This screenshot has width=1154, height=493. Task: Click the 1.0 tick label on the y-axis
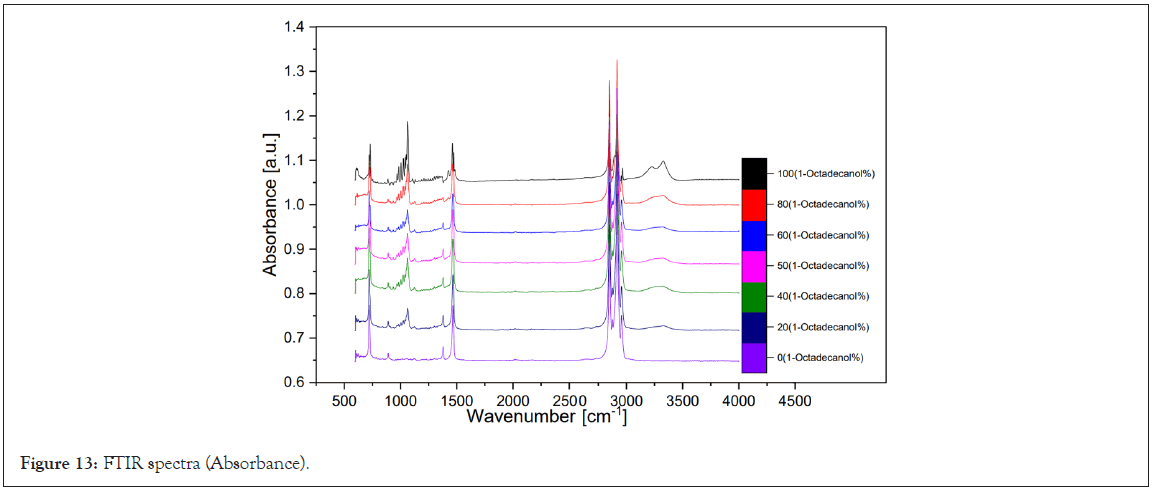click(x=293, y=205)
